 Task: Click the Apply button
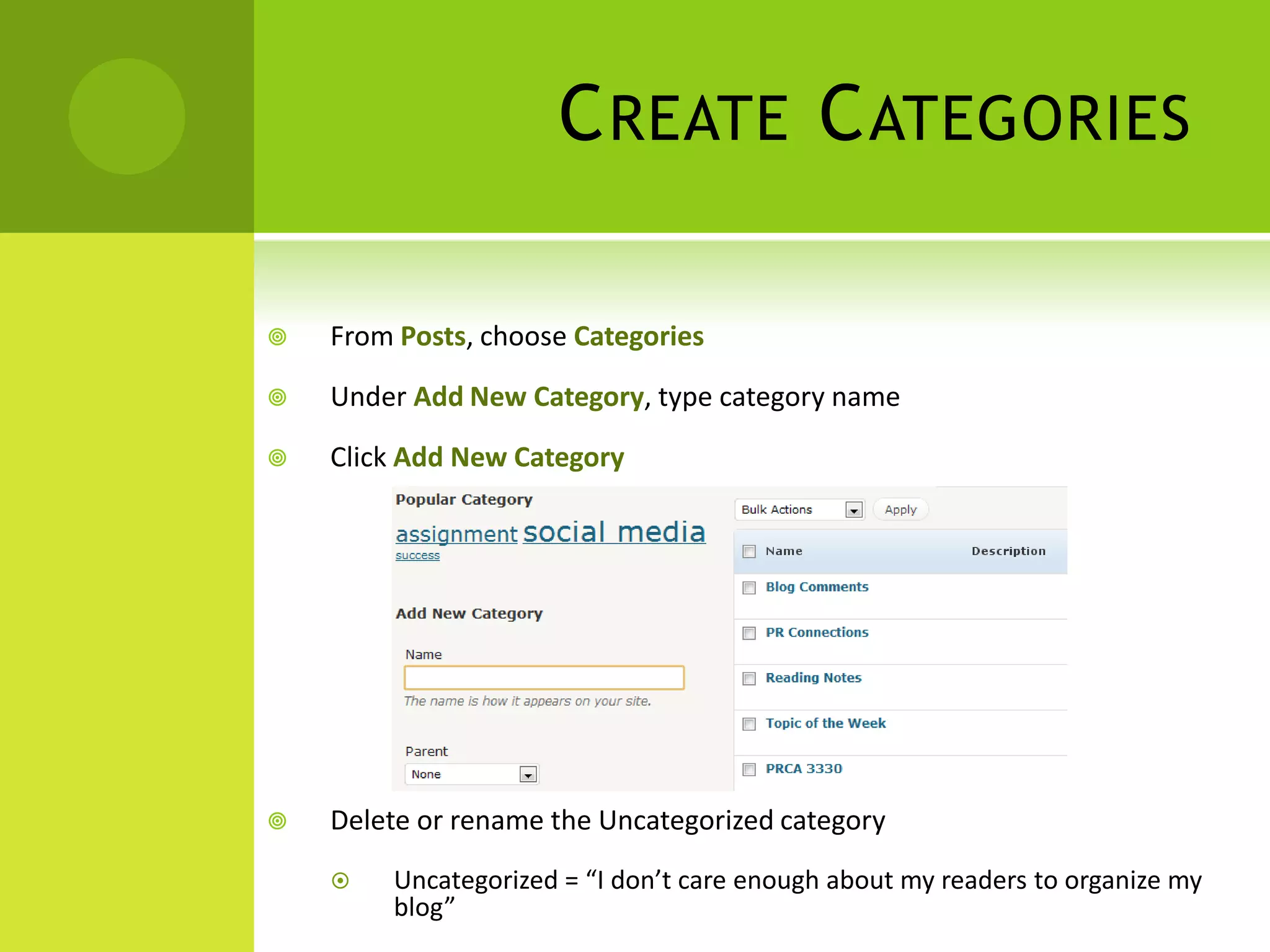pyautogui.click(x=900, y=509)
